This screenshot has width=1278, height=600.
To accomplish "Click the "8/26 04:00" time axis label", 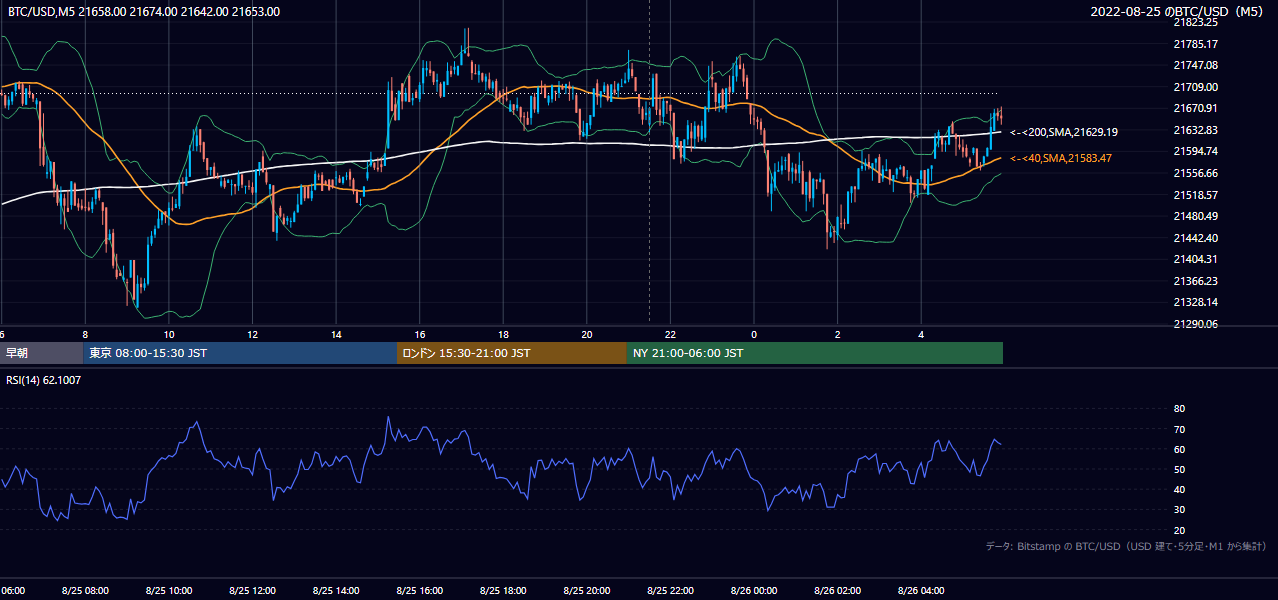I will point(921,591).
